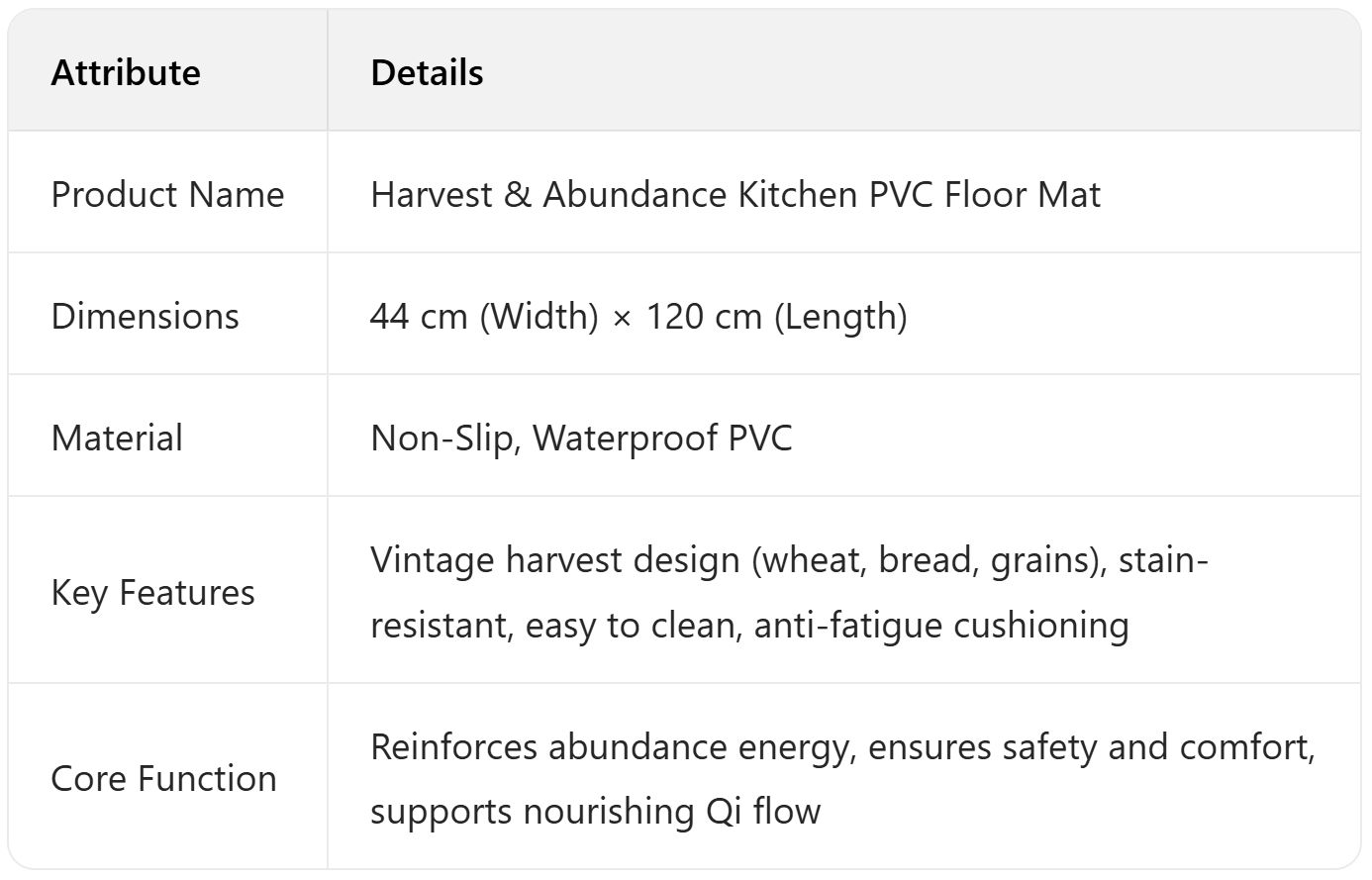The height and width of the screenshot is (880, 1372).
Task: Click the "Non-Slip" text
Action: point(443,438)
